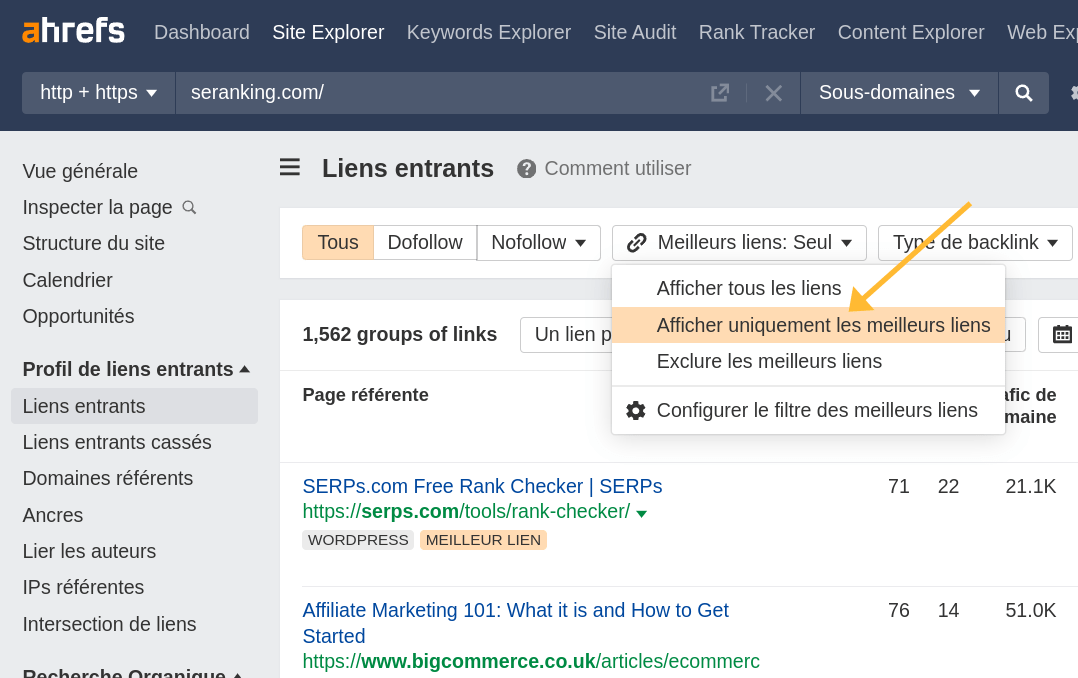Switch to the Dofollow filter
The height and width of the screenshot is (678, 1078).
click(x=425, y=242)
